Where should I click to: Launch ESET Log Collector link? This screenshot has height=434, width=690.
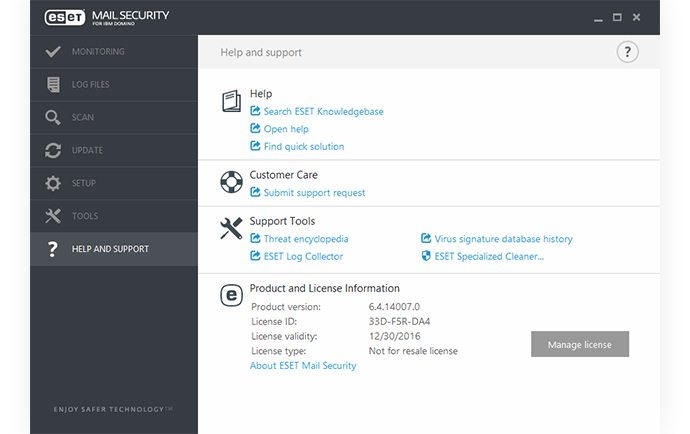pos(303,257)
